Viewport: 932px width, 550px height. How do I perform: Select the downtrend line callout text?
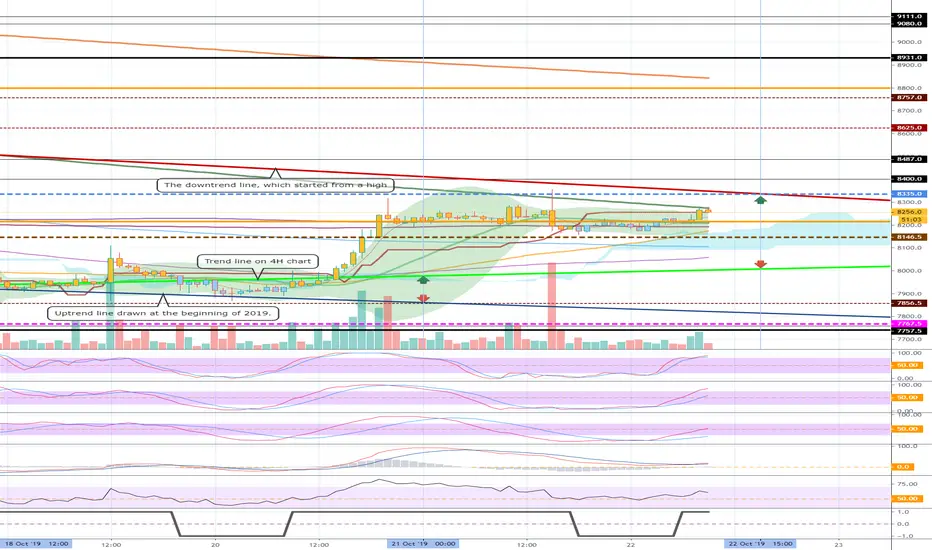click(276, 185)
